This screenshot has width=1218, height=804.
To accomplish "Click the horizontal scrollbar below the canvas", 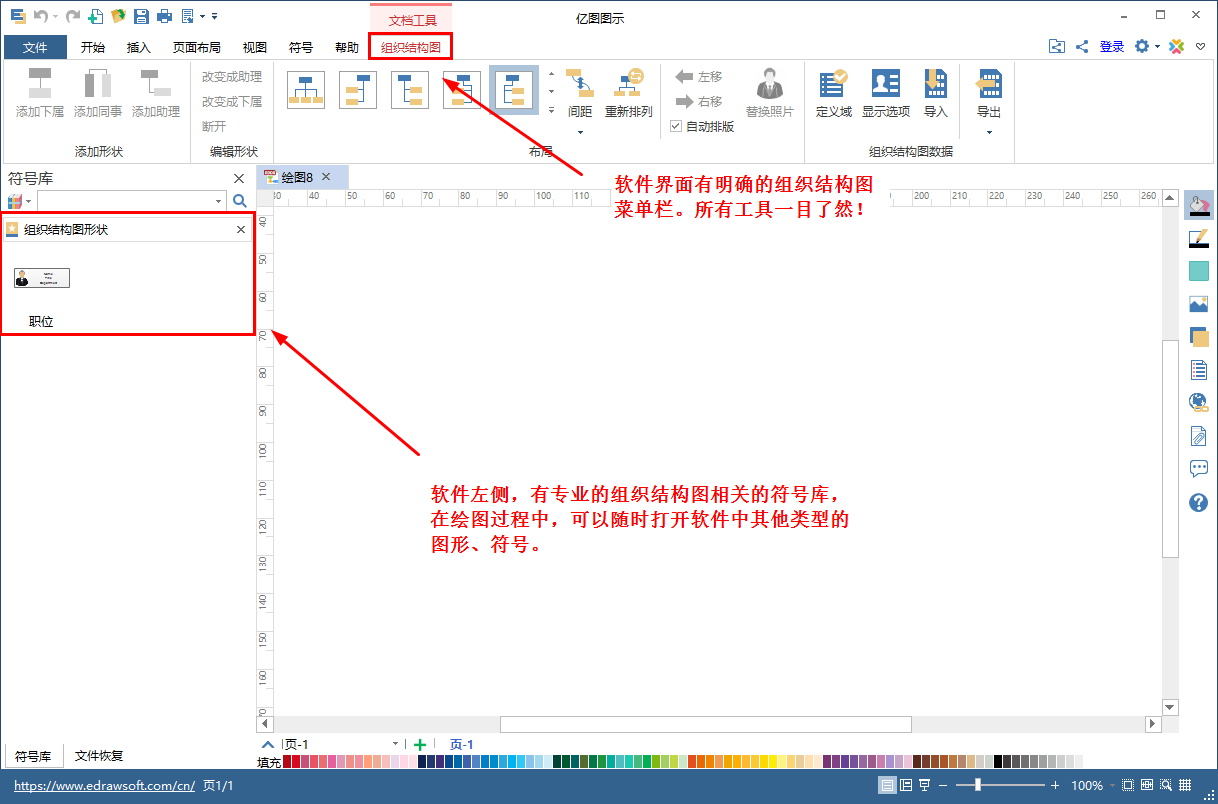I will point(705,724).
